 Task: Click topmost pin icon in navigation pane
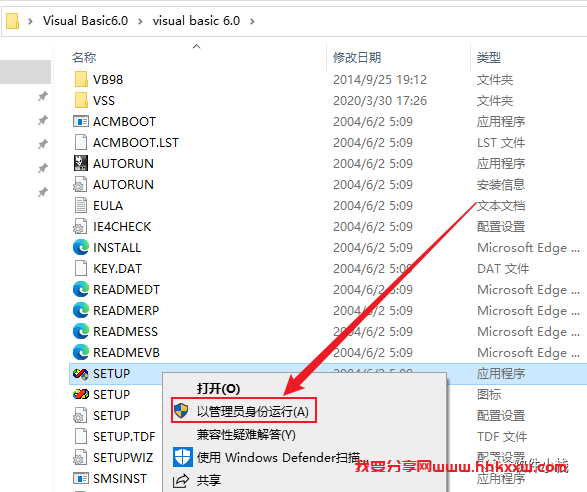coord(43,96)
